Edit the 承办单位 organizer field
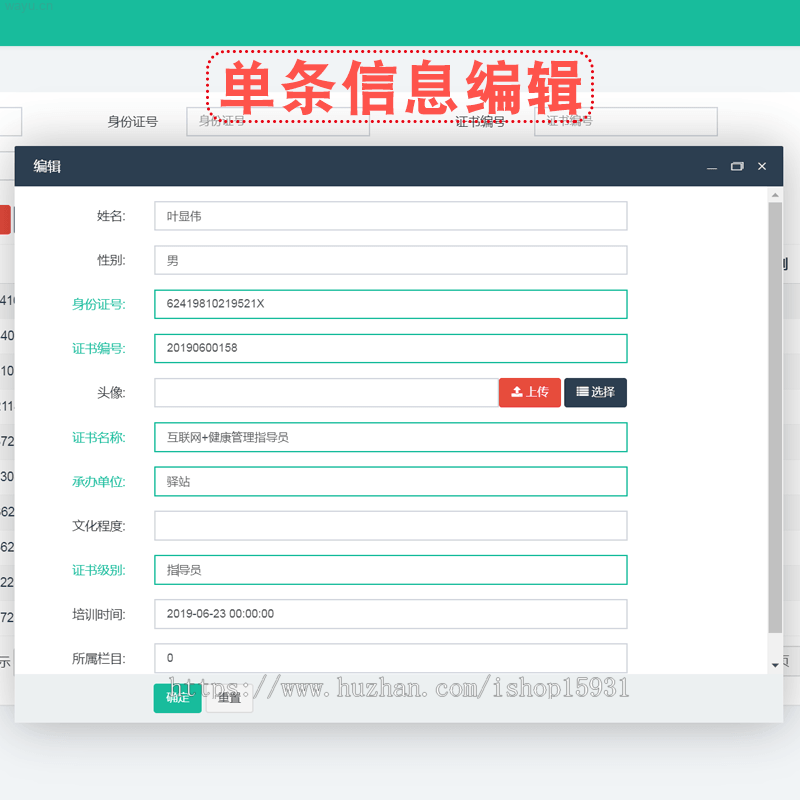800x800 pixels. pos(391,481)
